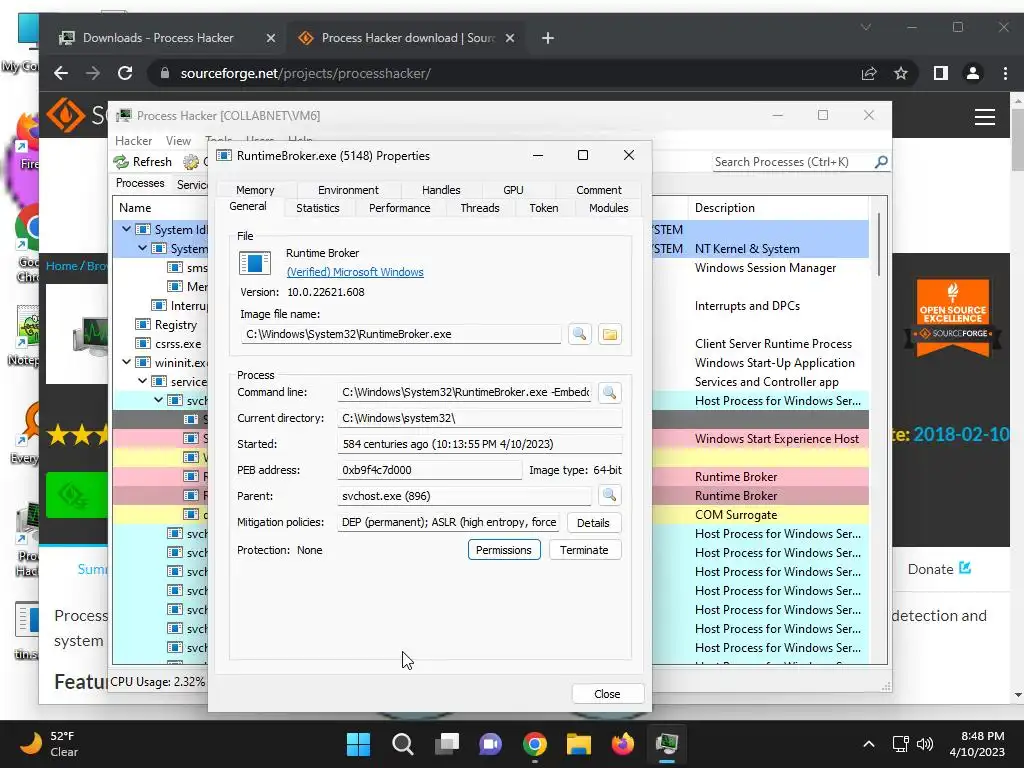1024x768 pixels.
Task: Open browser side panel icon
Action: (x=940, y=73)
